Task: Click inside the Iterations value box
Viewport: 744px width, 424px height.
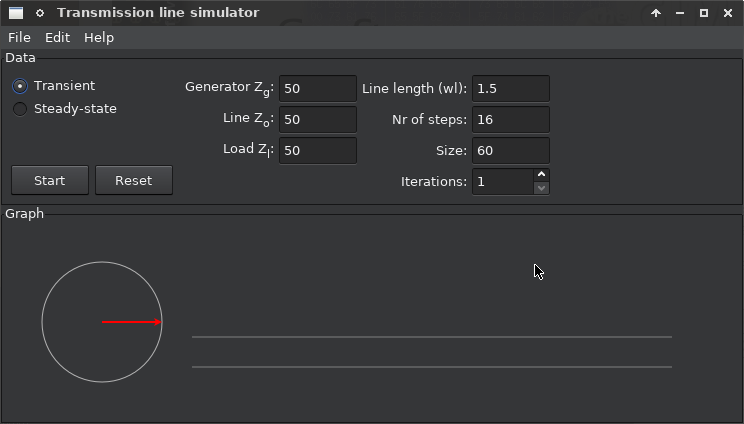Action: tap(503, 182)
